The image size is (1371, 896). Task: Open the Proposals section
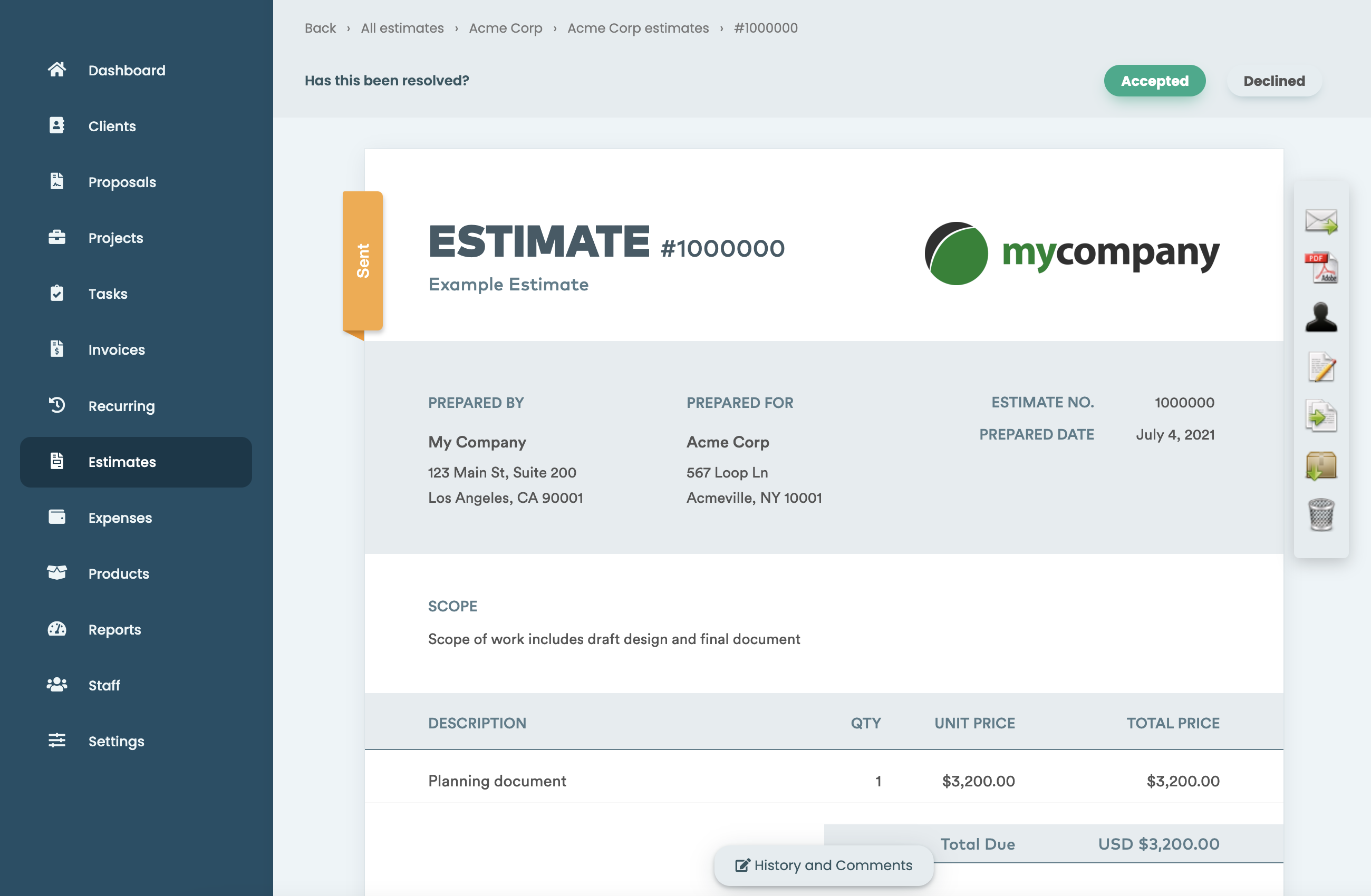click(x=122, y=182)
